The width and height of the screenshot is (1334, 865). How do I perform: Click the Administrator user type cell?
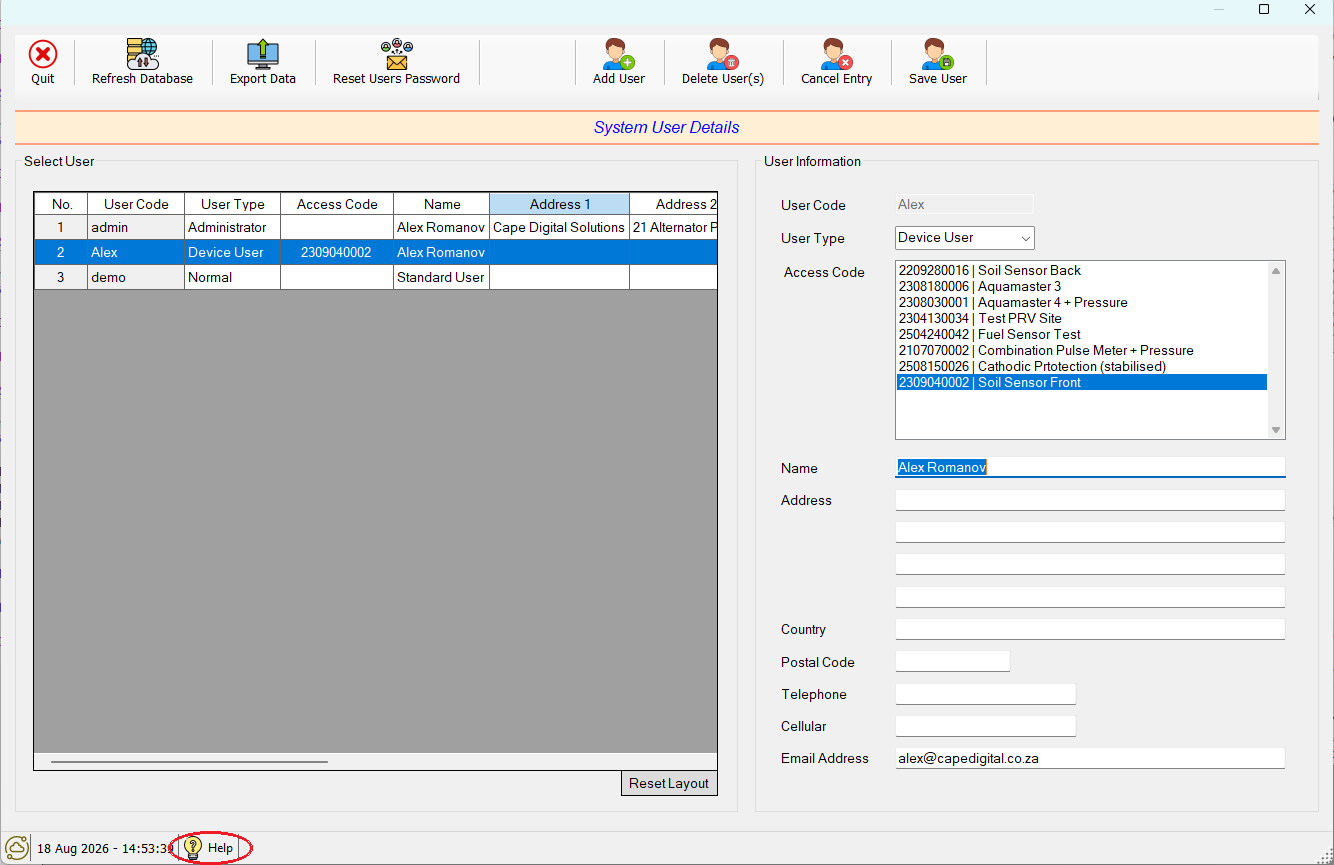pos(233,227)
